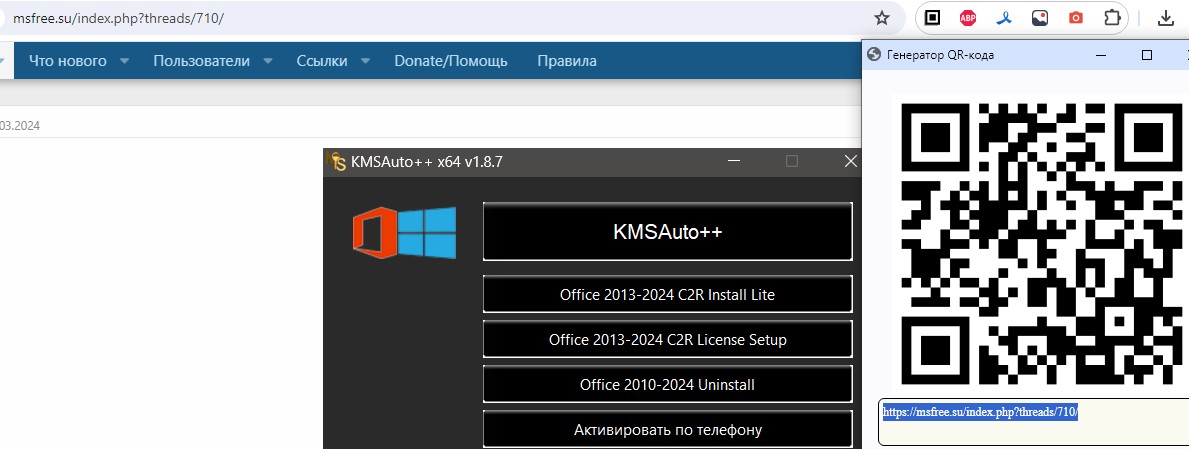Click "Office 2013-2024 C2R Install Lite"
This screenshot has height=449, width=1189.
tap(667, 294)
